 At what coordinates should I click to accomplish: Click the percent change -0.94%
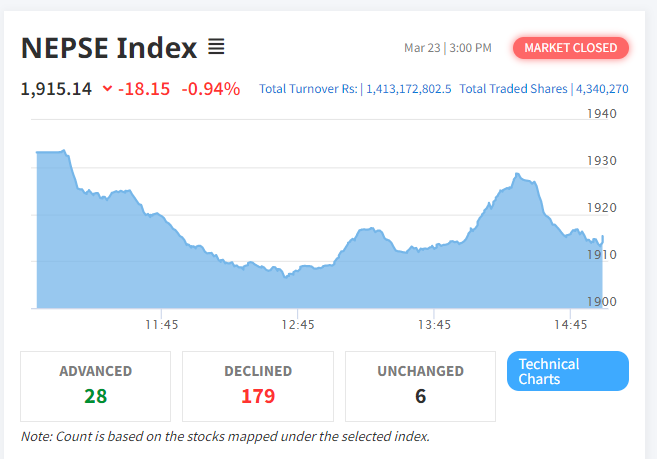[211, 89]
